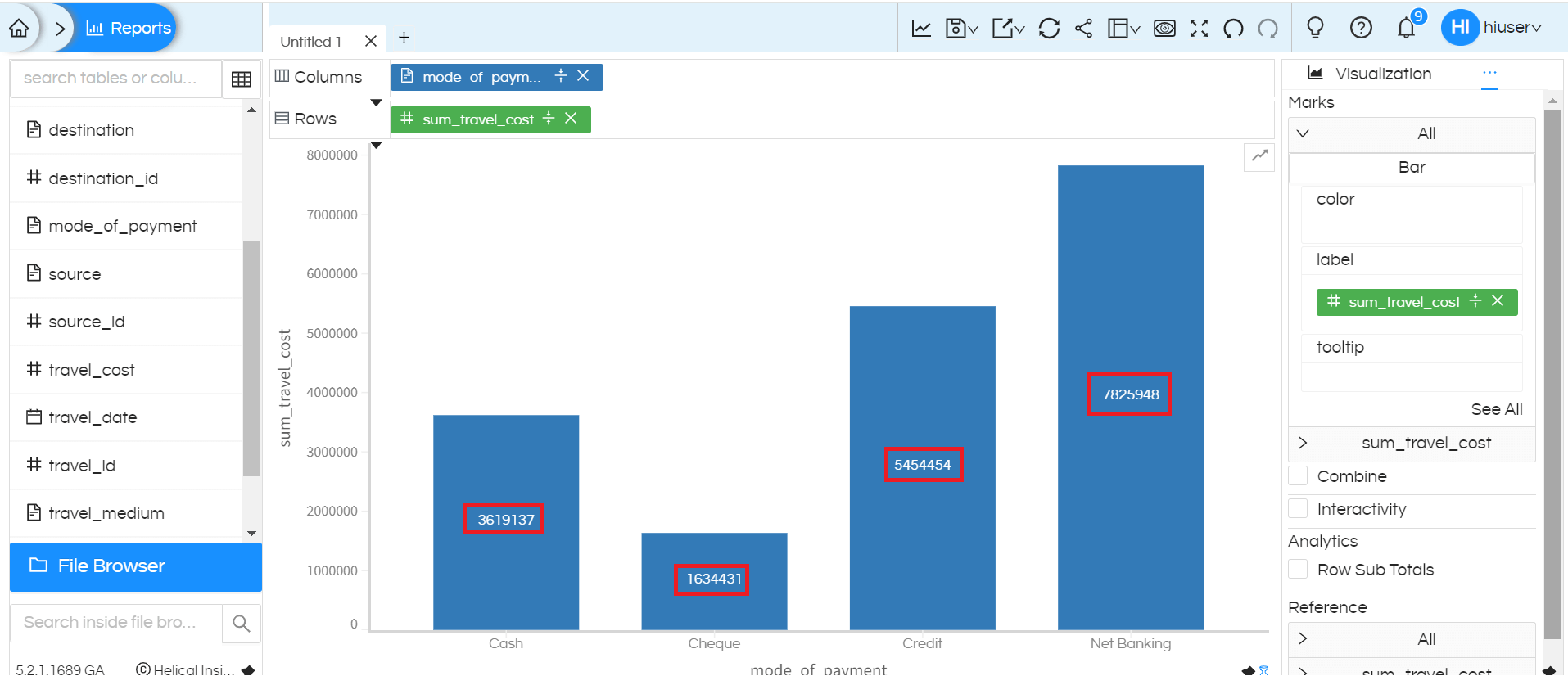Focus the search inside file browser field
This screenshot has width=1568, height=676.
tap(115, 623)
